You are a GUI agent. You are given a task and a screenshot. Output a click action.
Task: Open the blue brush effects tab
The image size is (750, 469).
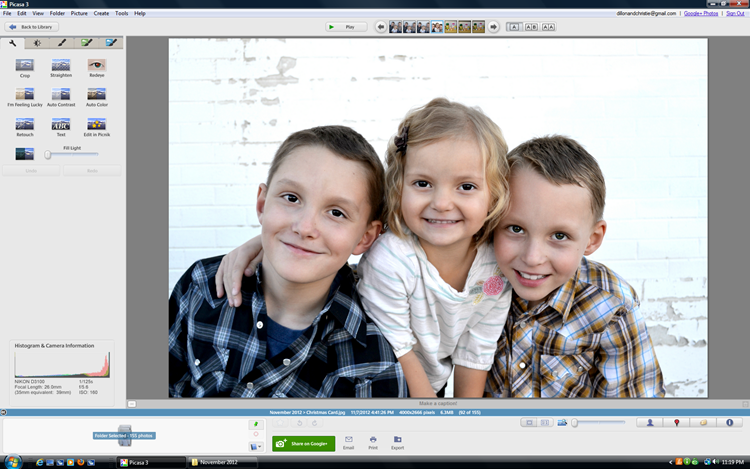point(111,43)
